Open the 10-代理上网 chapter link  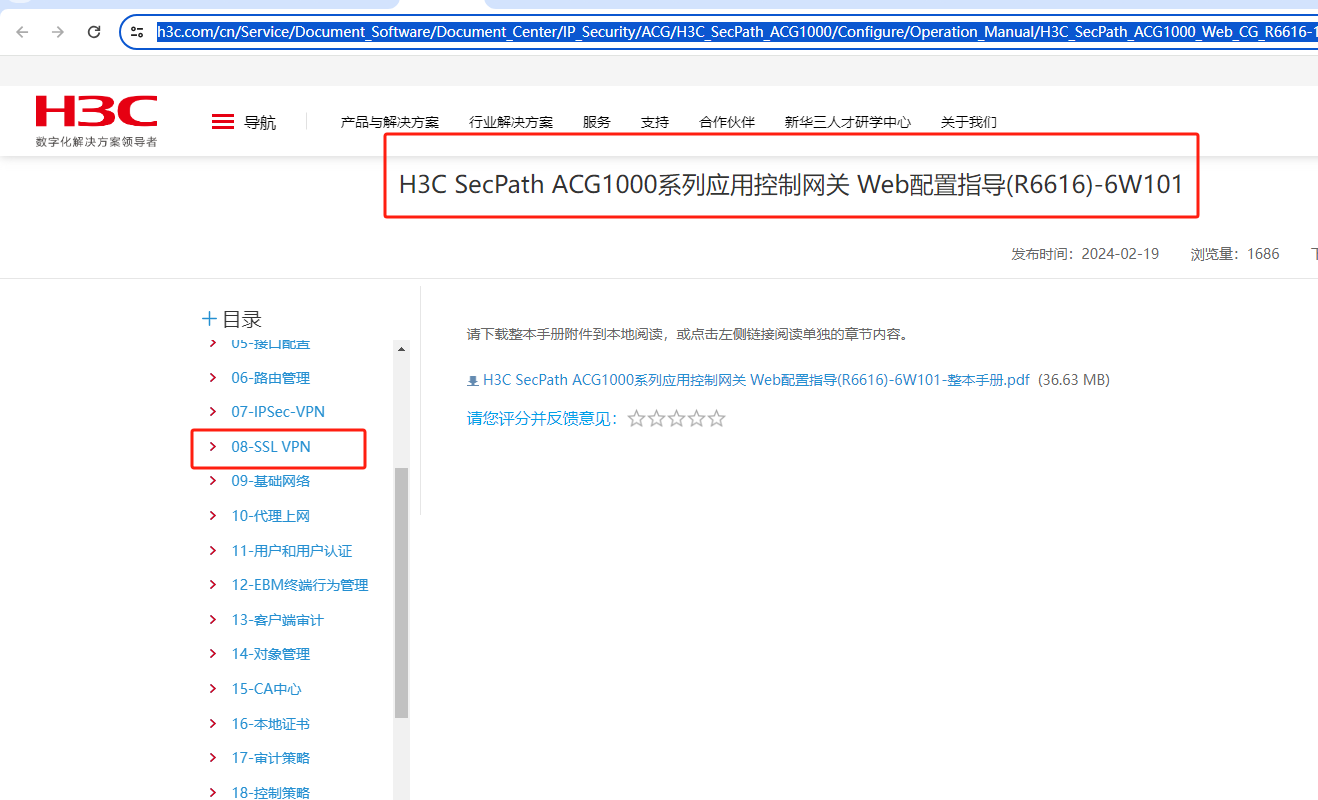click(271, 516)
